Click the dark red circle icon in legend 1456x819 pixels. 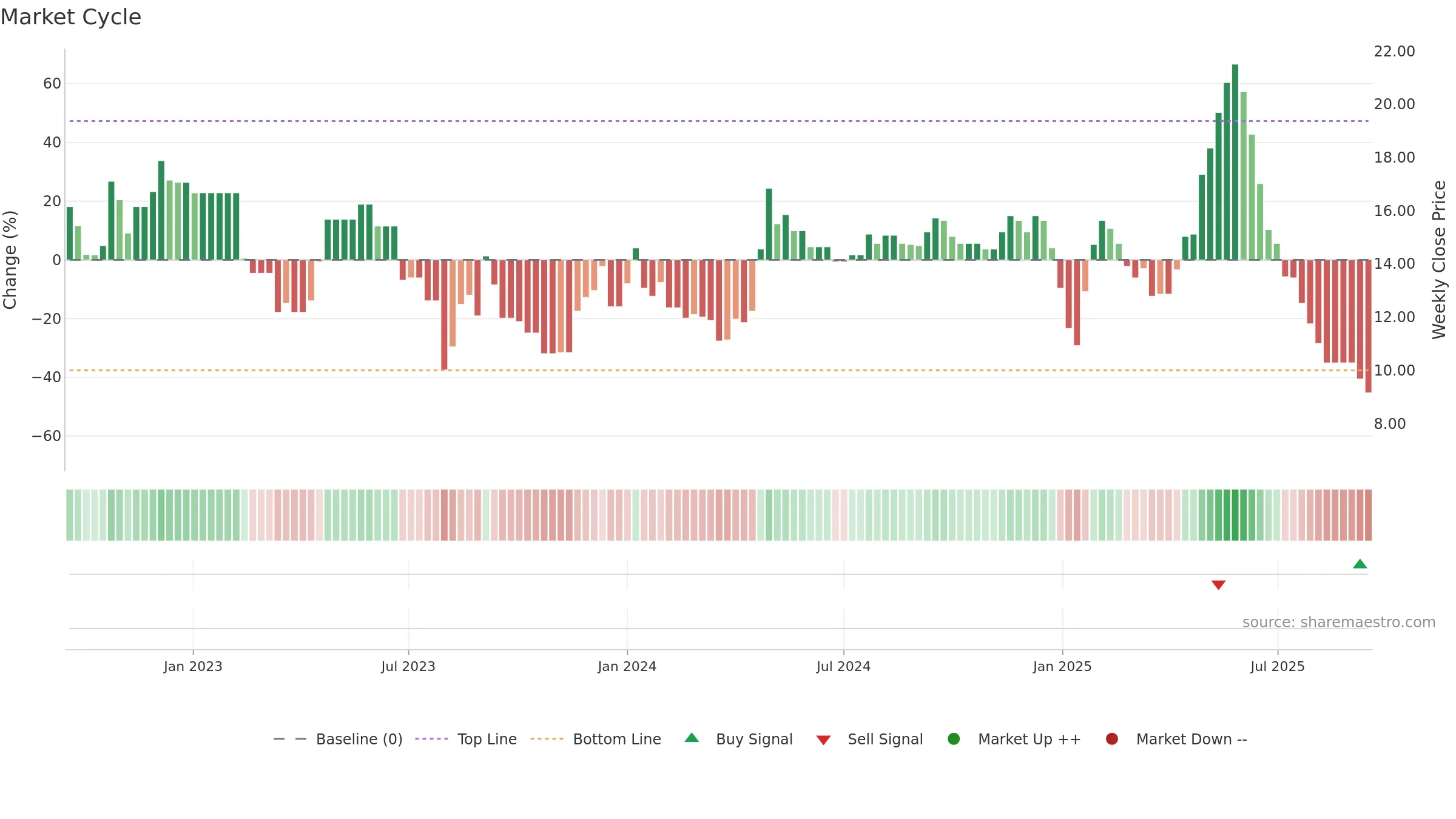click(1112, 739)
